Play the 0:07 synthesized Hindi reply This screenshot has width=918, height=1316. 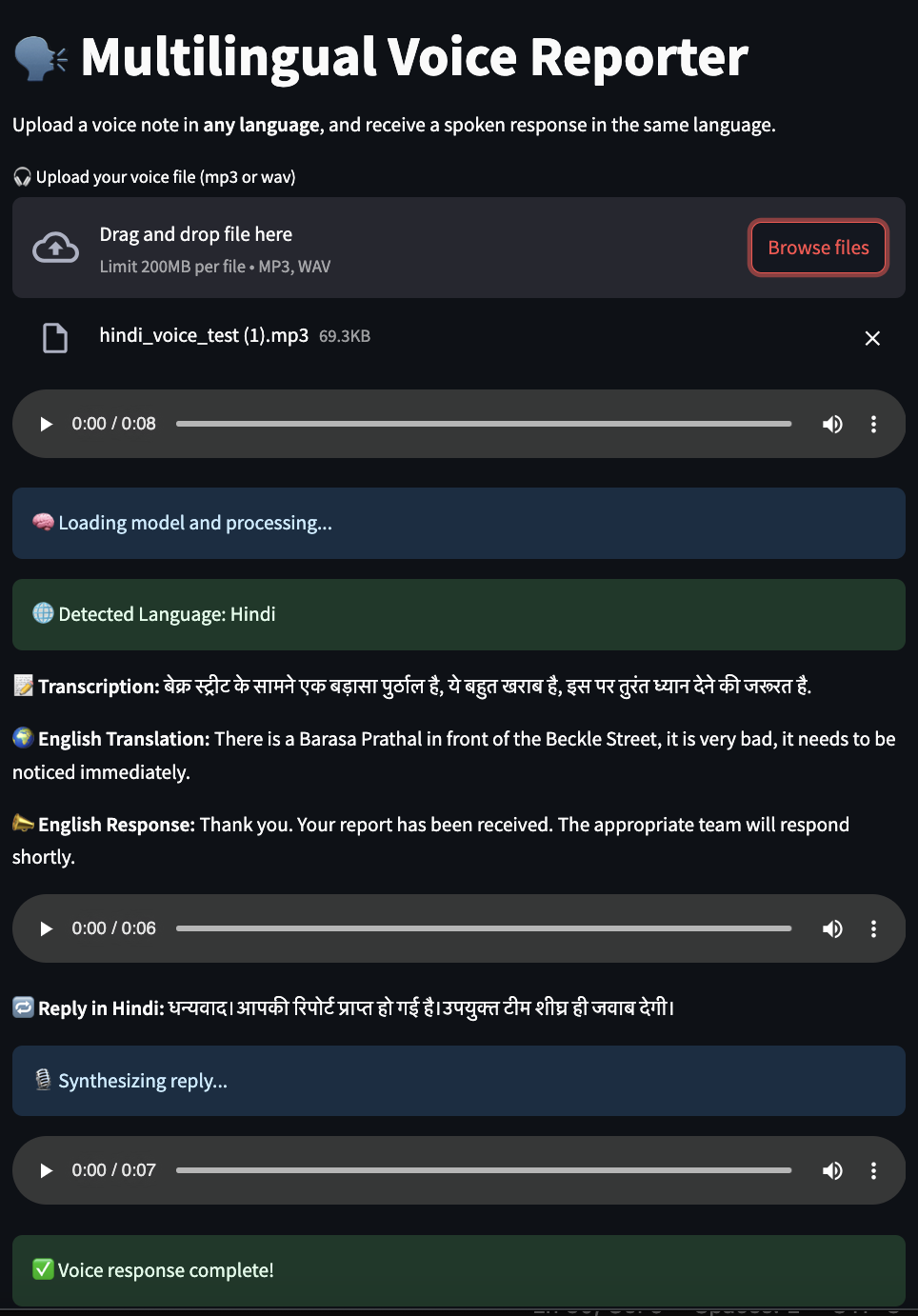tap(46, 1170)
